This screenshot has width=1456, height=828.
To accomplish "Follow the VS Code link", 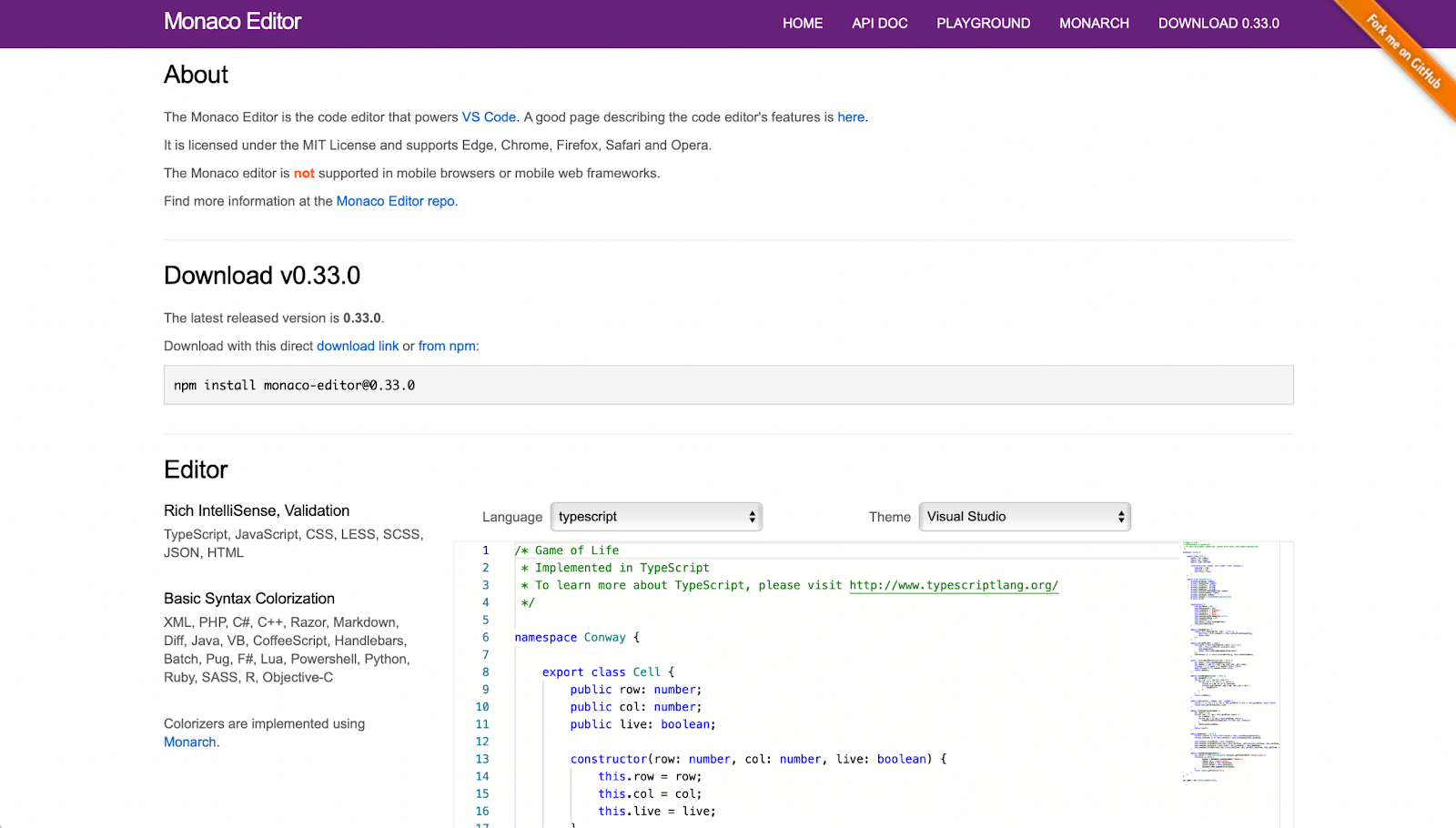I will click(489, 117).
